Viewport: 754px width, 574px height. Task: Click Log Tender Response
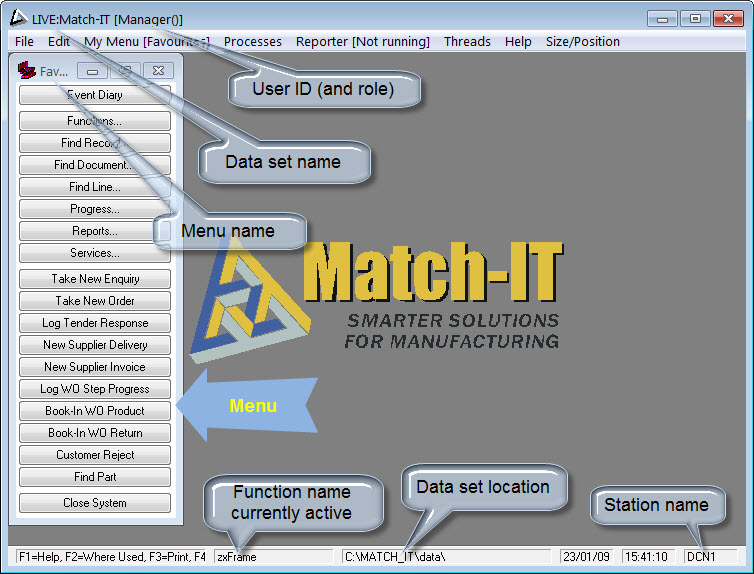[95, 323]
